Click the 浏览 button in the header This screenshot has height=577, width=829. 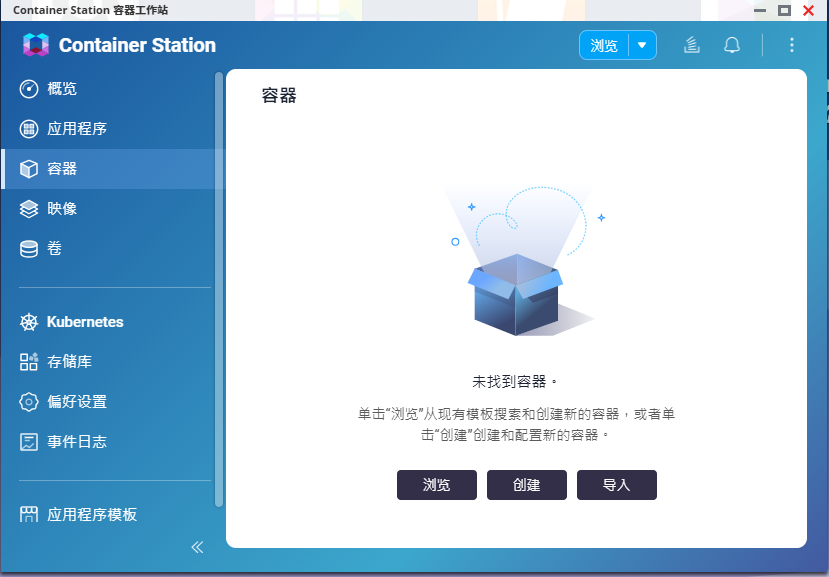[604, 45]
